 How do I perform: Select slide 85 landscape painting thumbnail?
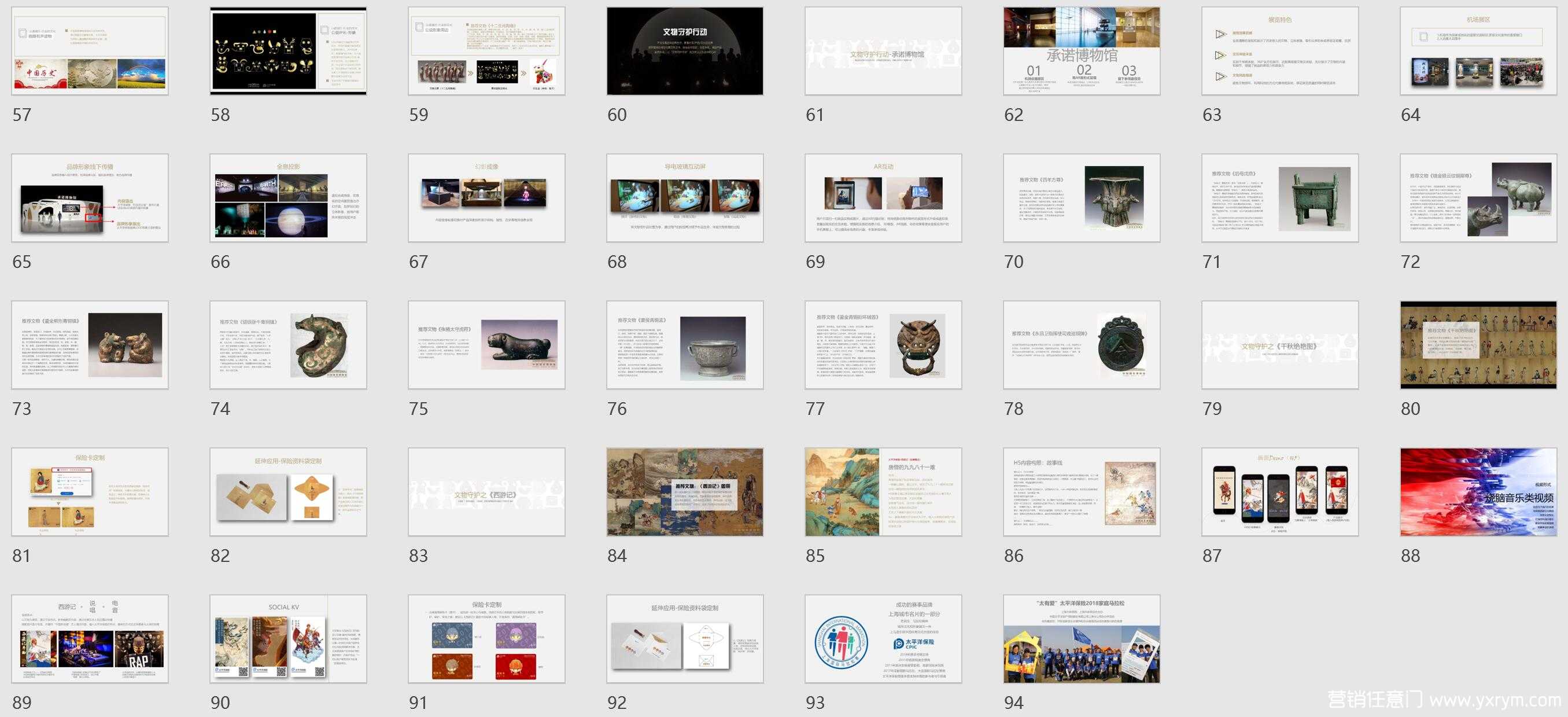coord(884,492)
